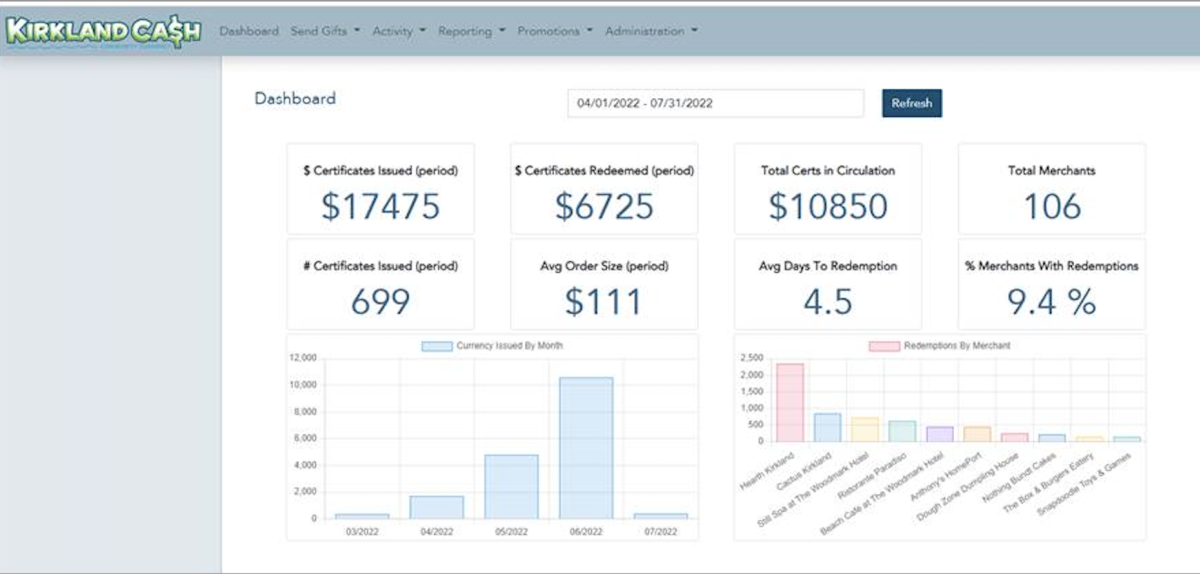
Task: Click the Ristorante Paradiso redemption bar
Action: 902,431
